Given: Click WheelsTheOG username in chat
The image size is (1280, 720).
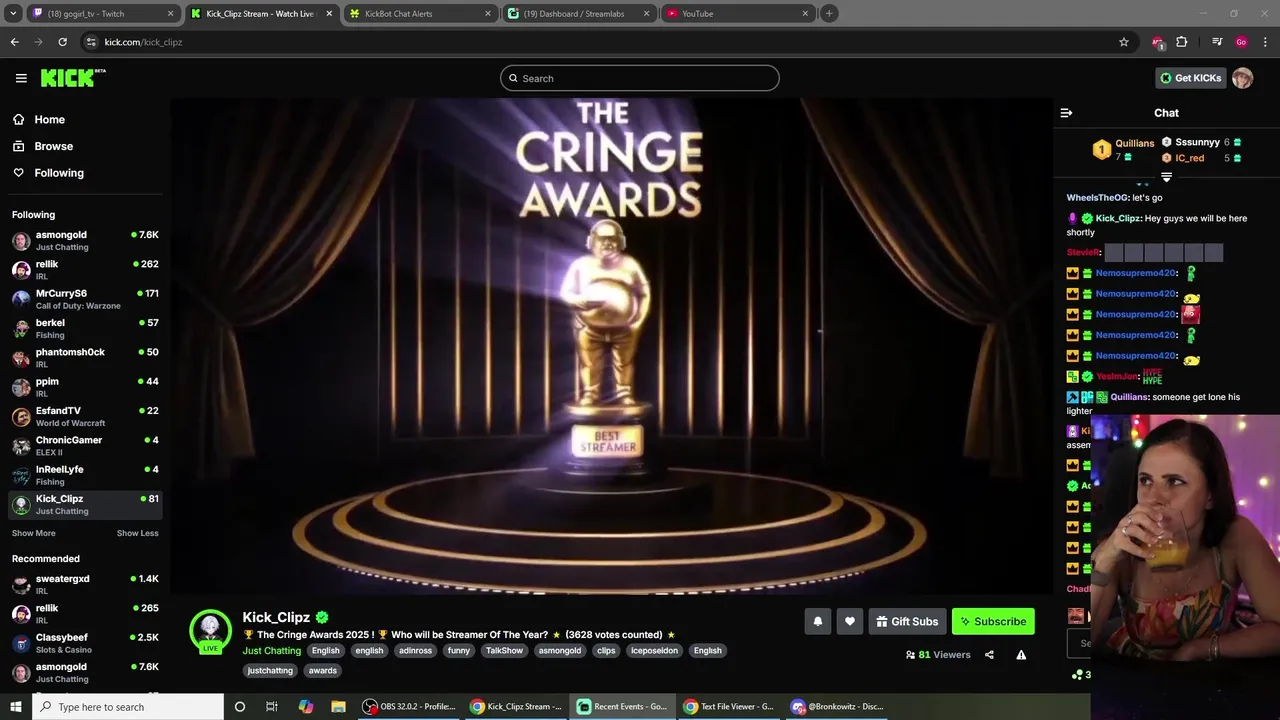Looking at the screenshot, I should click(x=1097, y=198).
